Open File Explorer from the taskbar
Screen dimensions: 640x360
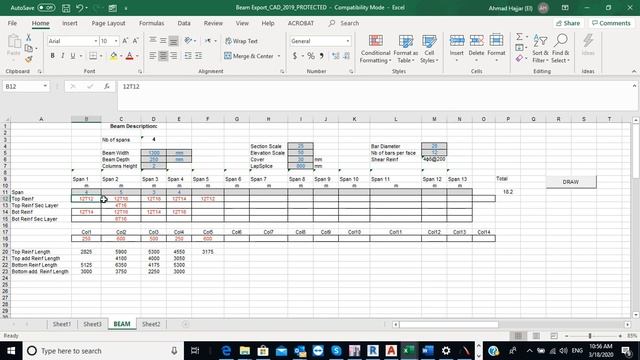click(245, 351)
